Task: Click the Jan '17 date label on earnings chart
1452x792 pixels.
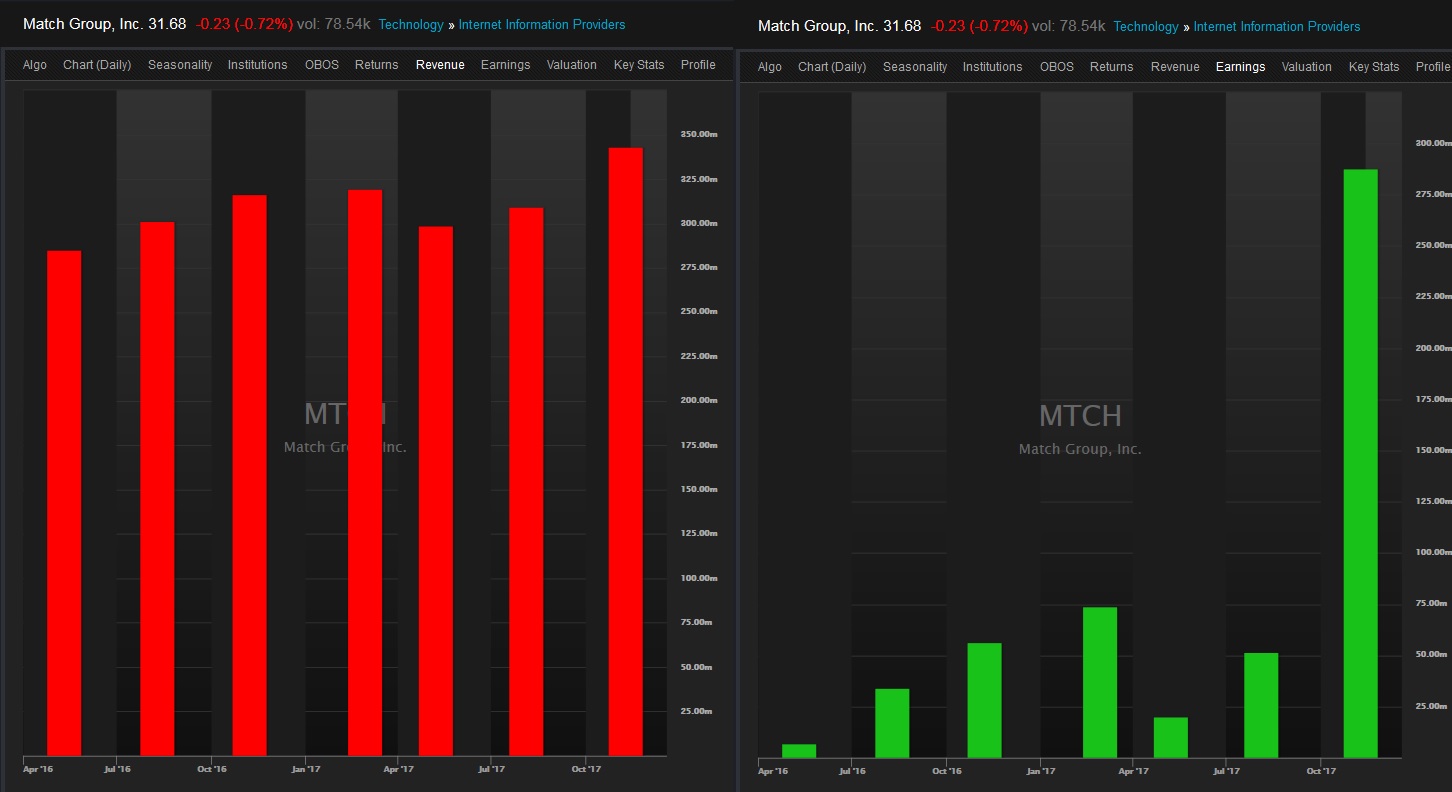Action: 1040,771
